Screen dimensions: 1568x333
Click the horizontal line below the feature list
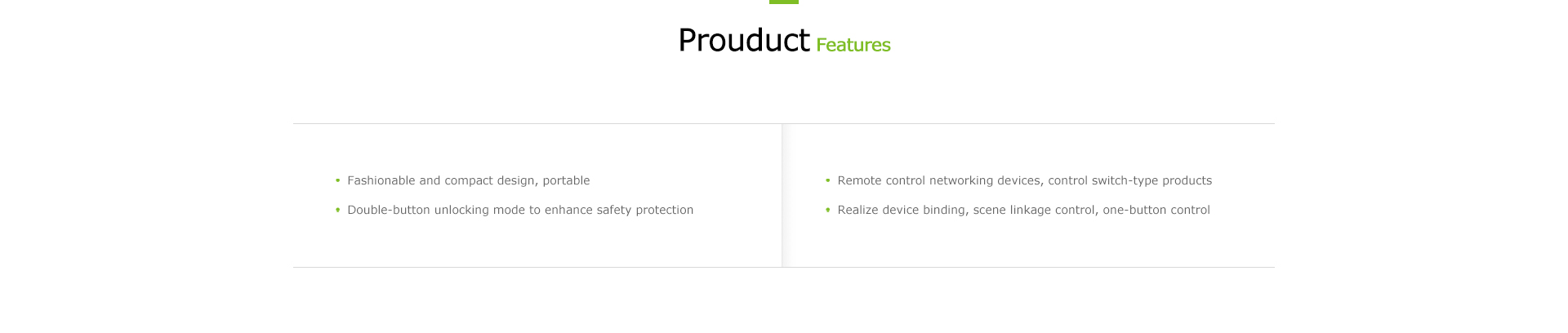[x=784, y=267]
